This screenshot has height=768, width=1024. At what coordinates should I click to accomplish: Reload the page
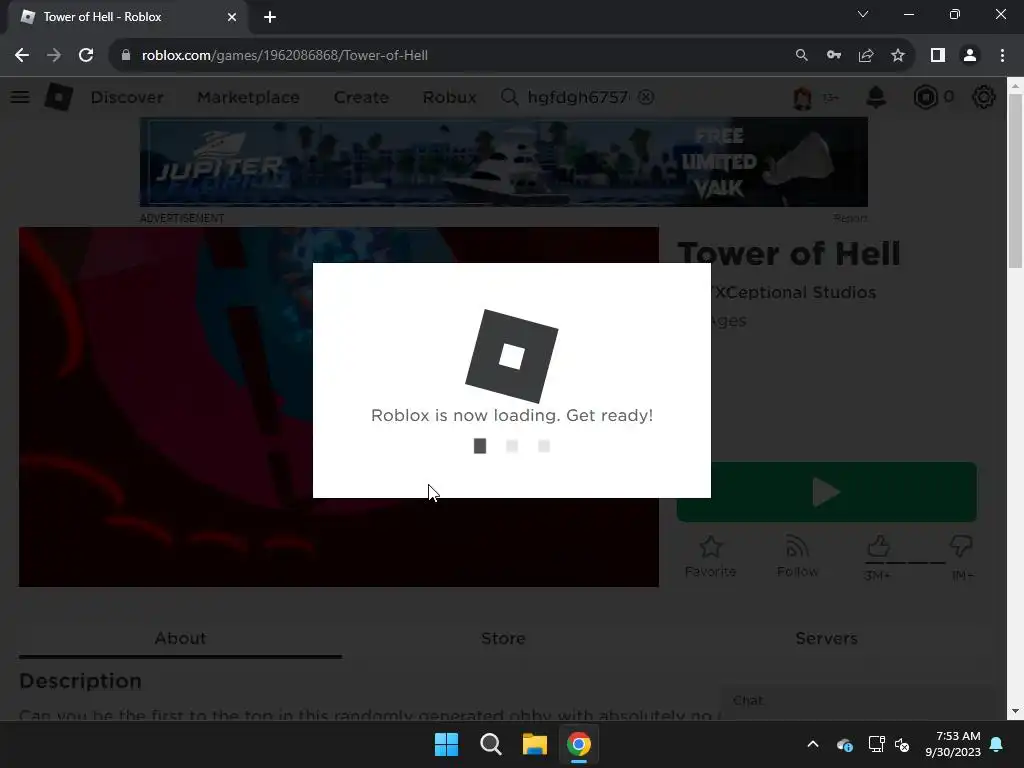(86, 56)
